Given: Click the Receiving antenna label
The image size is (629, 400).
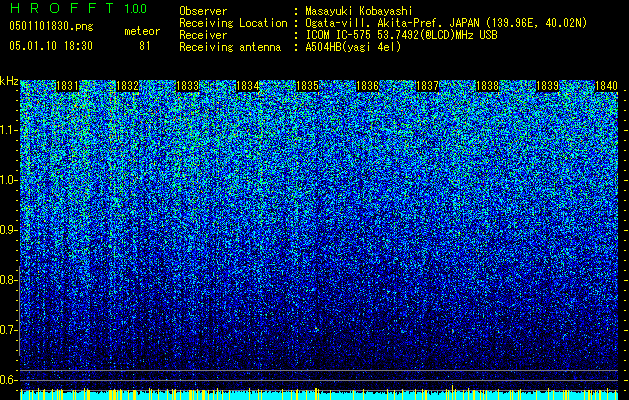Looking at the screenshot, I should [x=230, y=47].
